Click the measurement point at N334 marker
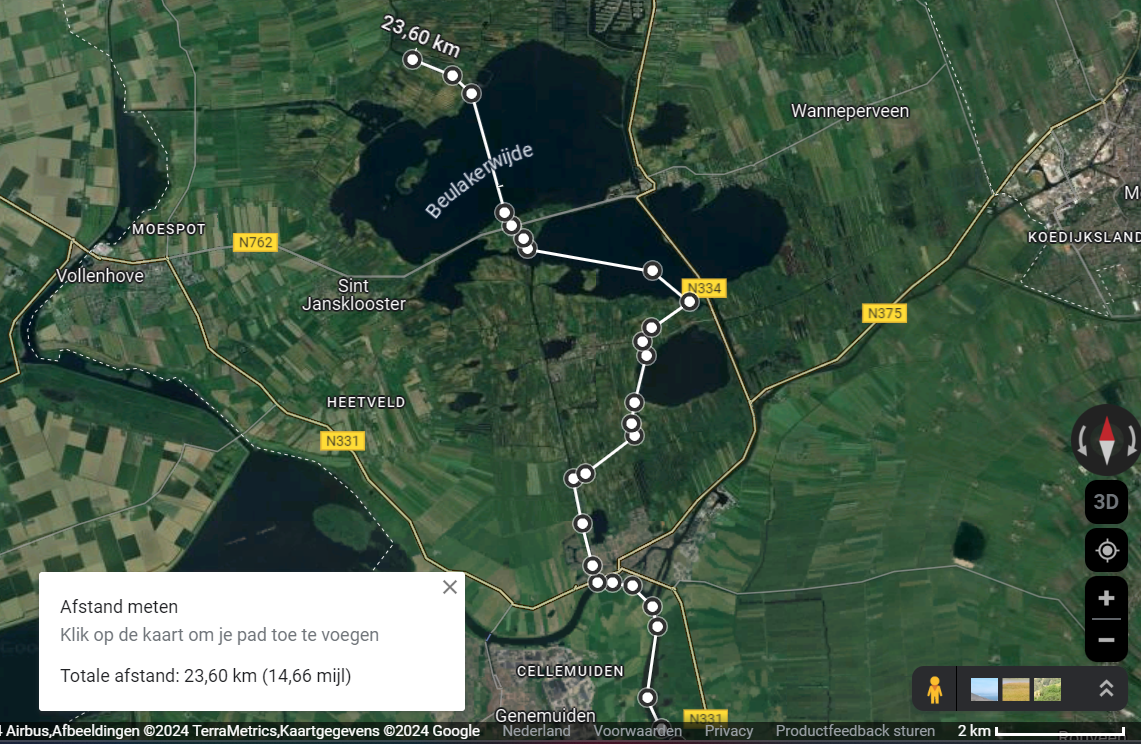This screenshot has height=744, width=1141. (689, 301)
